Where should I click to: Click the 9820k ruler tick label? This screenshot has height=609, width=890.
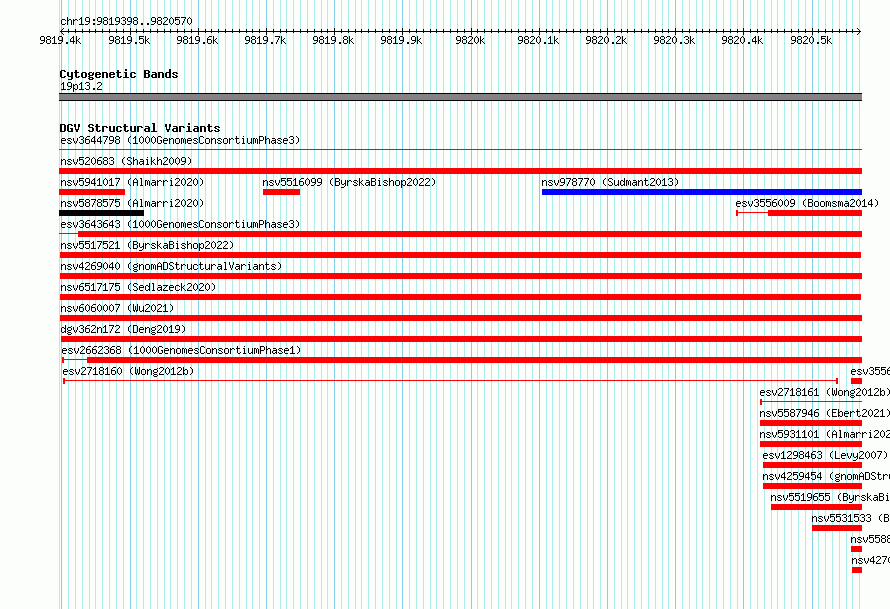(x=470, y=40)
